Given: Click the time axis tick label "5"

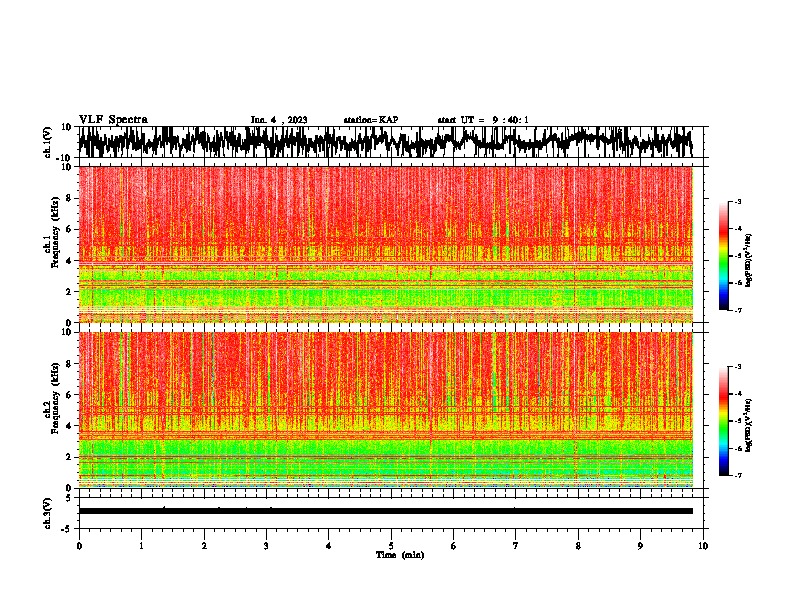Looking at the screenshot, I should coord(391,546).
